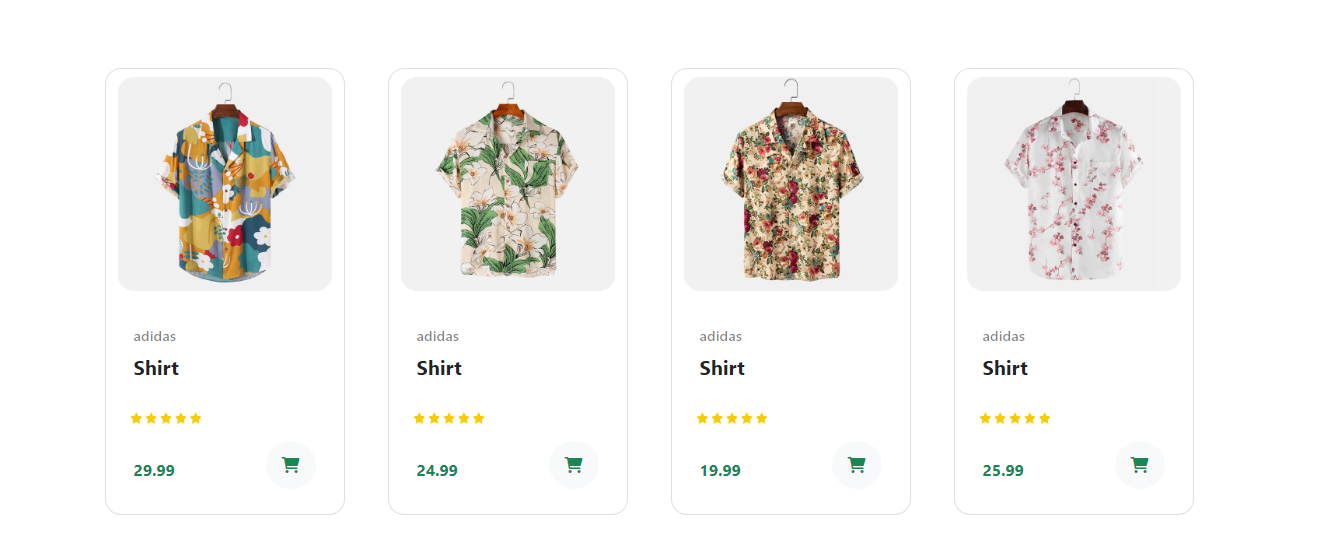Add the 24.99 shirt to cart
The width and height of the screenshot is (1343, 544).
point(574,465)
